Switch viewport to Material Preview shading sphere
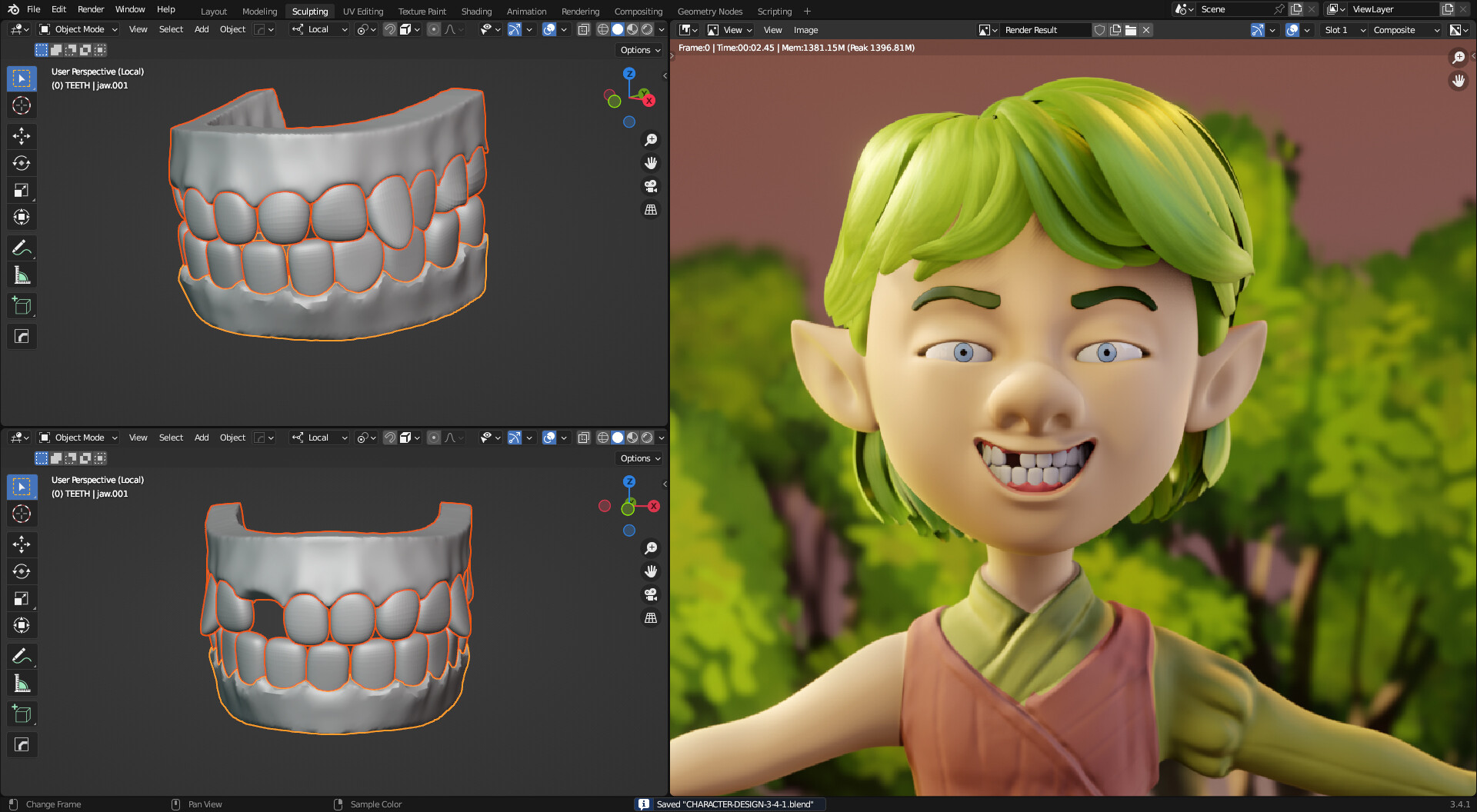This screenshot has height=812, width=1477. pyautogui.click(x=632, y=28)
